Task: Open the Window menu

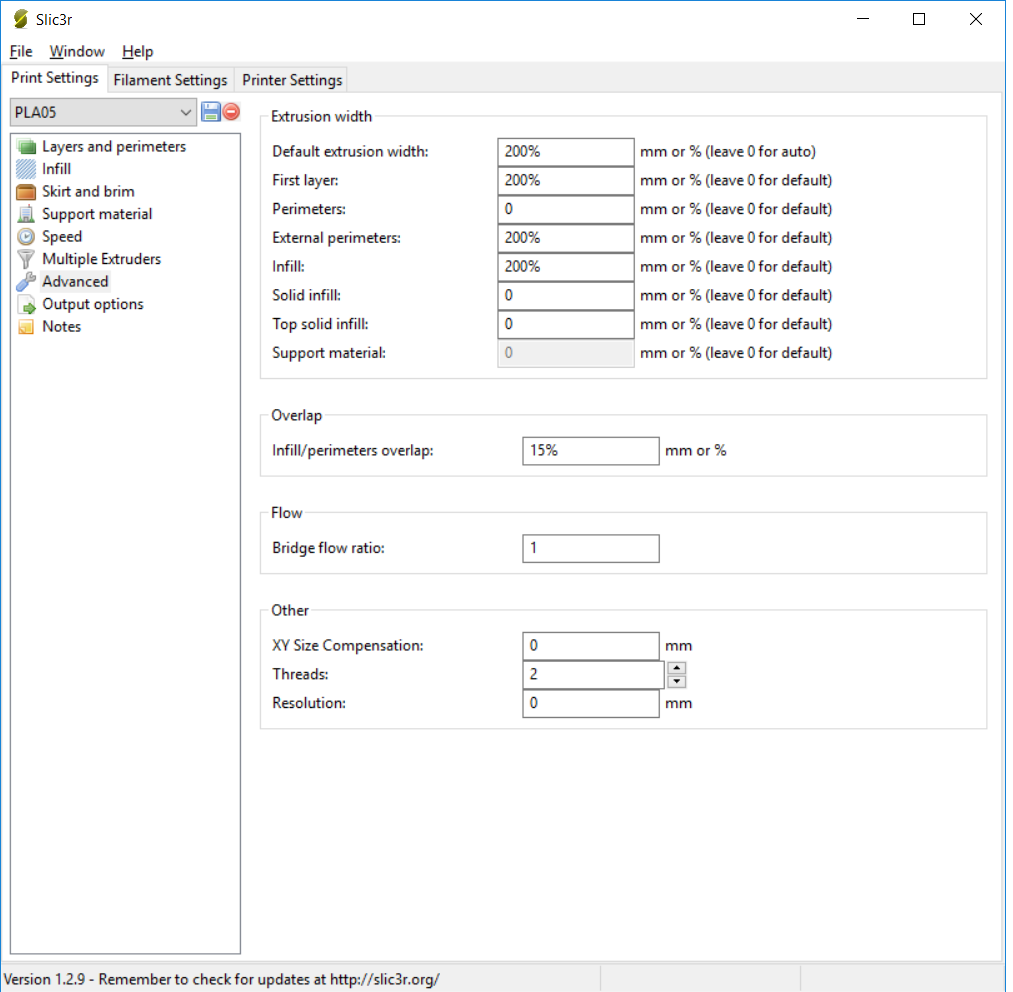Action: click(77, 51)
